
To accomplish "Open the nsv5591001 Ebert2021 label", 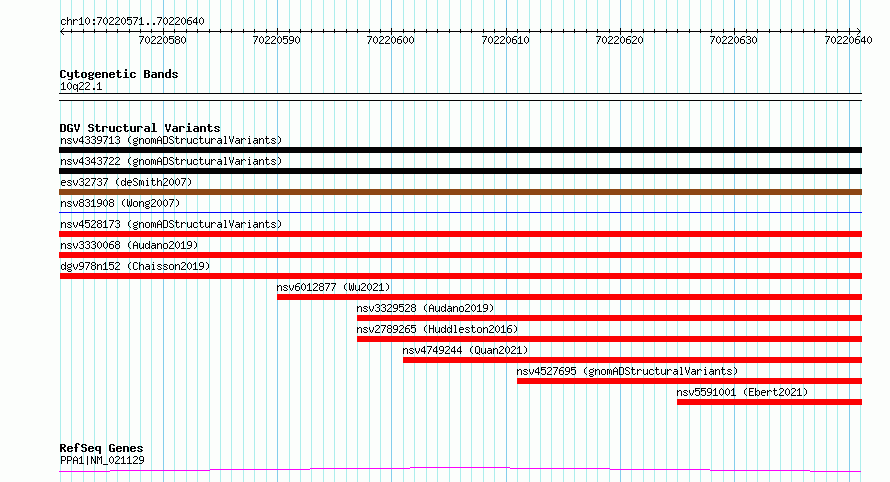I will click(742, 392).
